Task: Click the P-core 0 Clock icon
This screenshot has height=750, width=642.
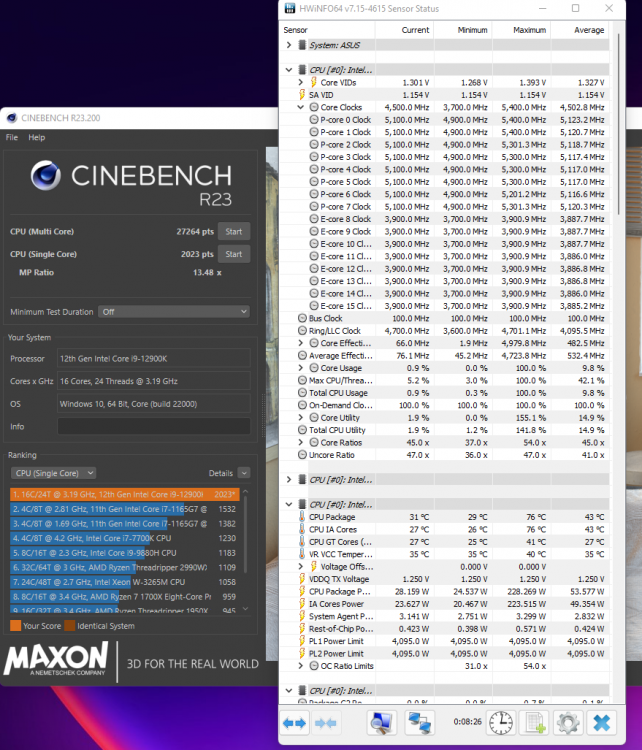Action: click(314, 120)
